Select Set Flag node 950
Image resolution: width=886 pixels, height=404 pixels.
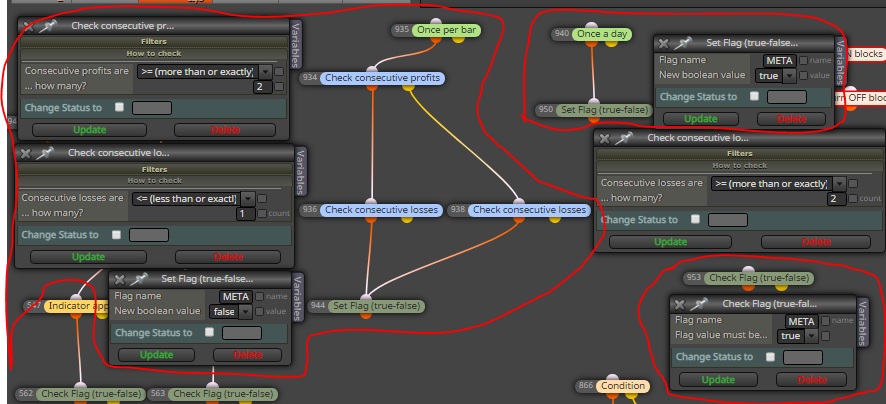603,110
